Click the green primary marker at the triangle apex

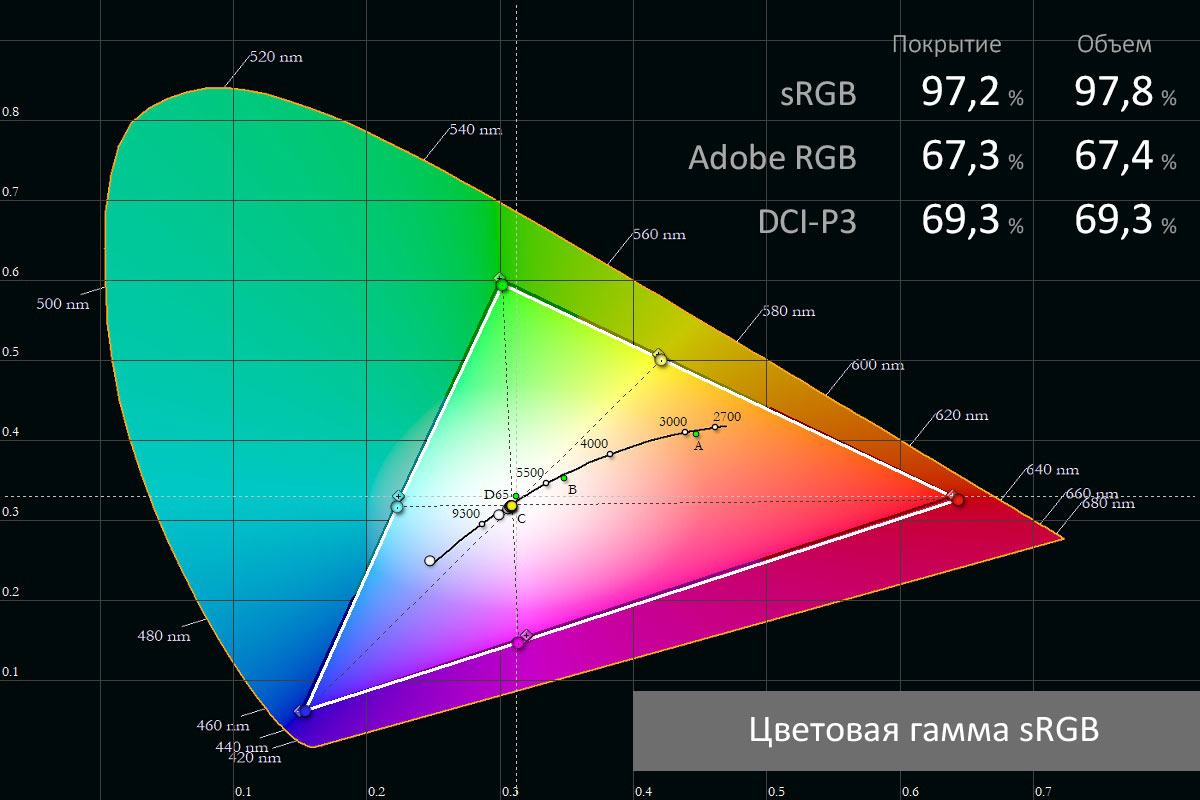point(502,284)
